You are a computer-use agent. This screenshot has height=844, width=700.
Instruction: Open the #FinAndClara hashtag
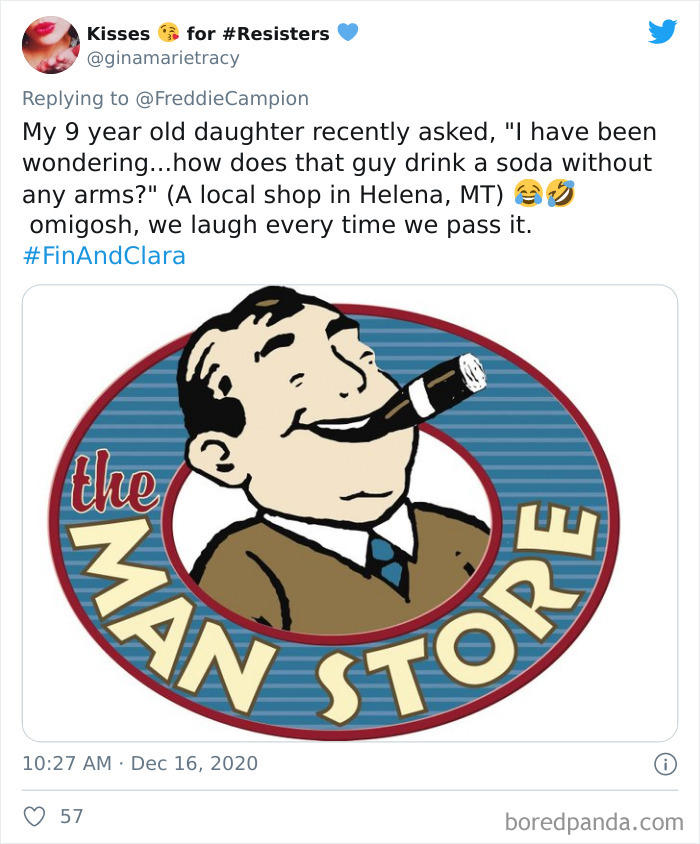pyautogui.click(x=103, y=256)
